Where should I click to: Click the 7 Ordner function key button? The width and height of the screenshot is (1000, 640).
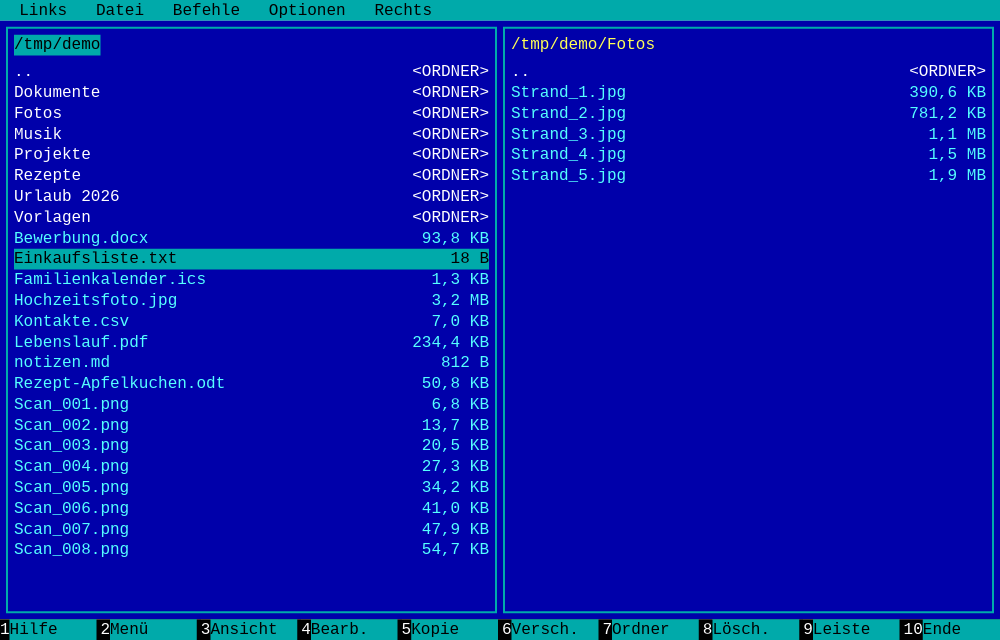click(x=649, y=629)
